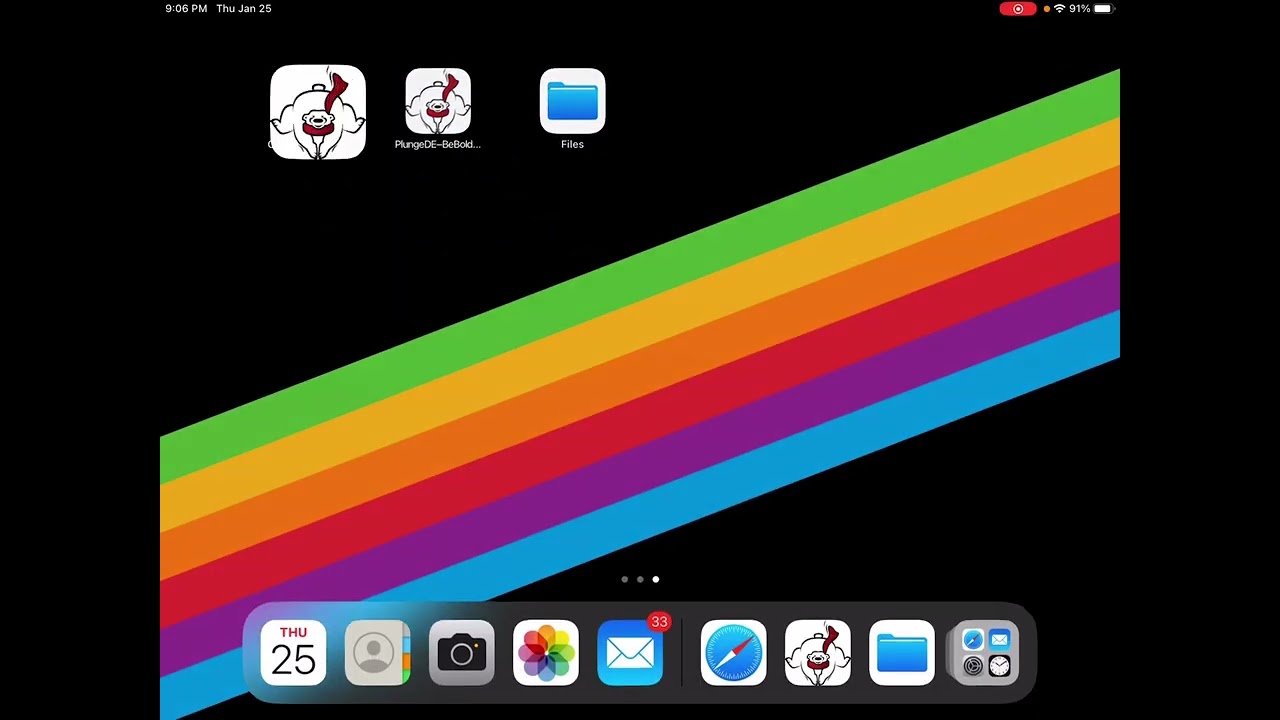Viewport: 1280px width, 720px height.
Task: Select the first home screen page dot
Action: pos(625,579)
